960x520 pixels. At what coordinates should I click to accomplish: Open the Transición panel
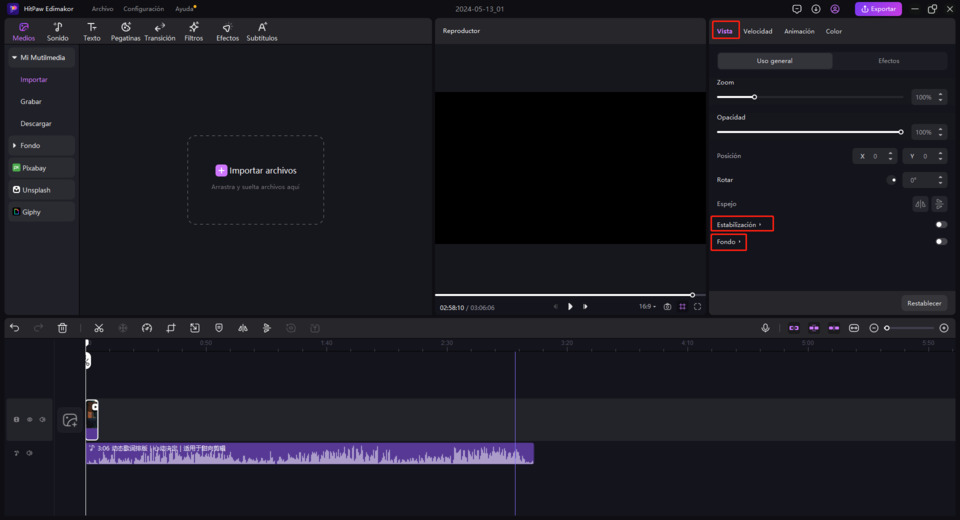160,31
